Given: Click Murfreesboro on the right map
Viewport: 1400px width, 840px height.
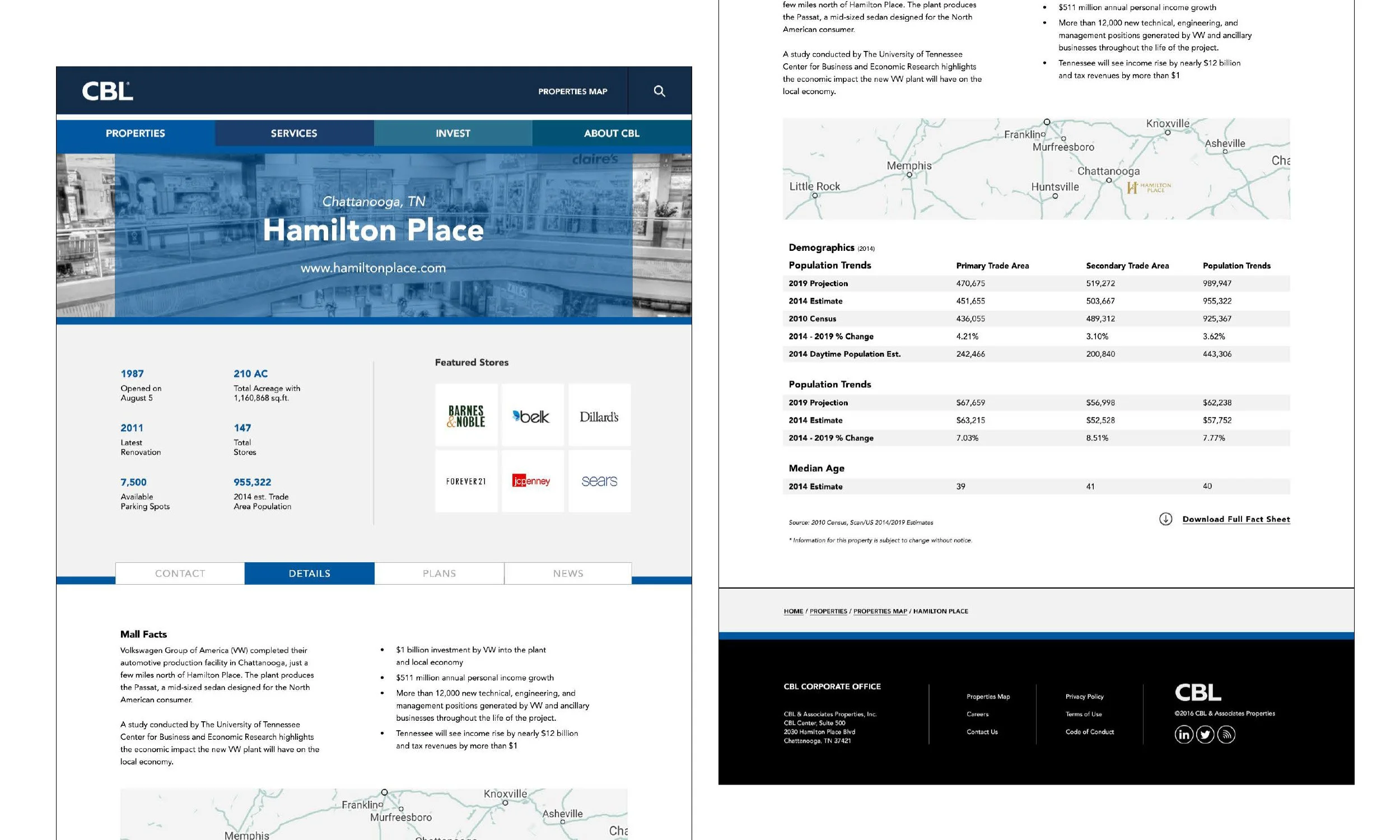Looking at the screenshot, I should pos(1063,147).
